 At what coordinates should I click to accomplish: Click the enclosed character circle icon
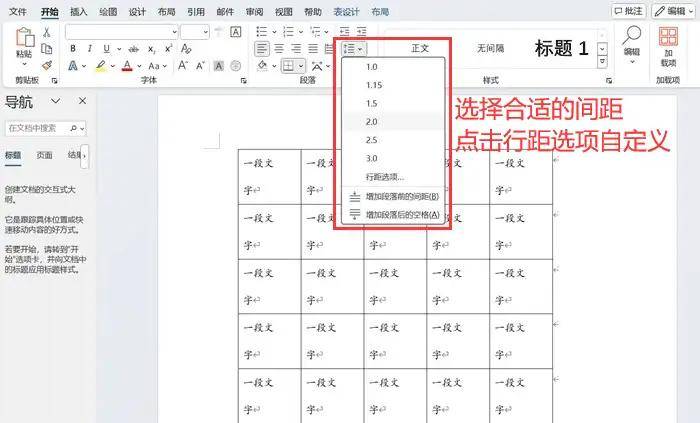coord(236,66)
